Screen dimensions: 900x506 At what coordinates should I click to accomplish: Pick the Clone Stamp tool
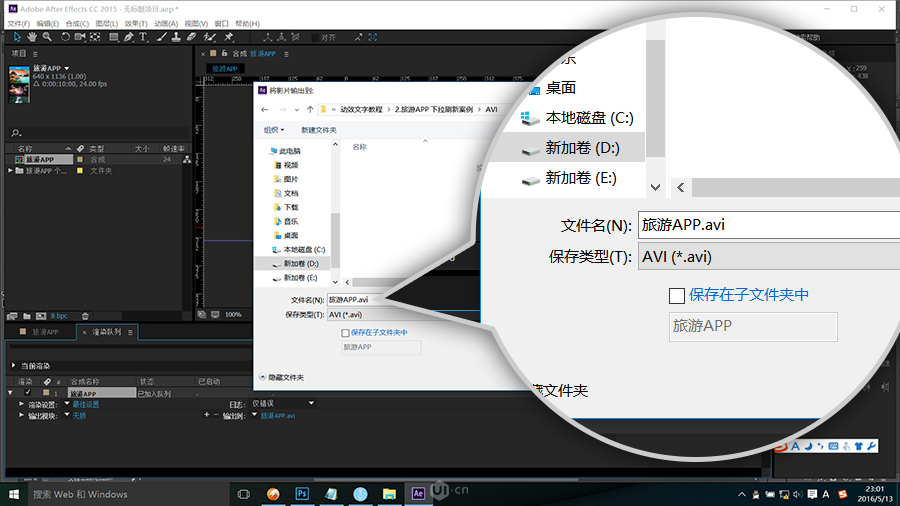point(177,37)
